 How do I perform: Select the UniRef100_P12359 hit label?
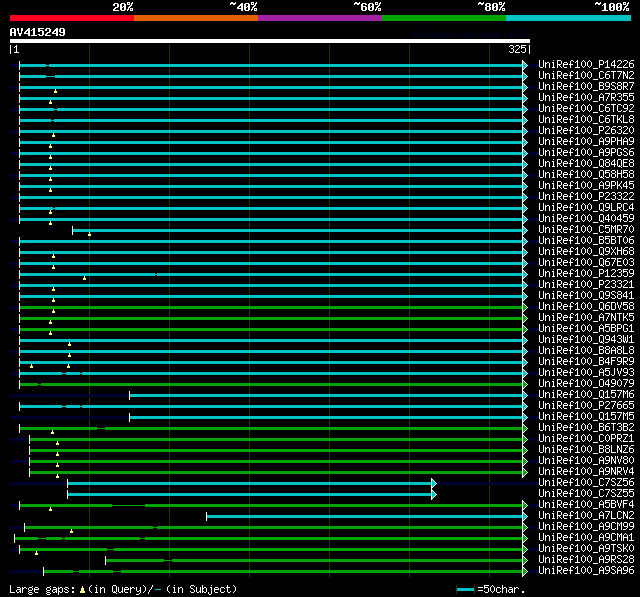585,274
